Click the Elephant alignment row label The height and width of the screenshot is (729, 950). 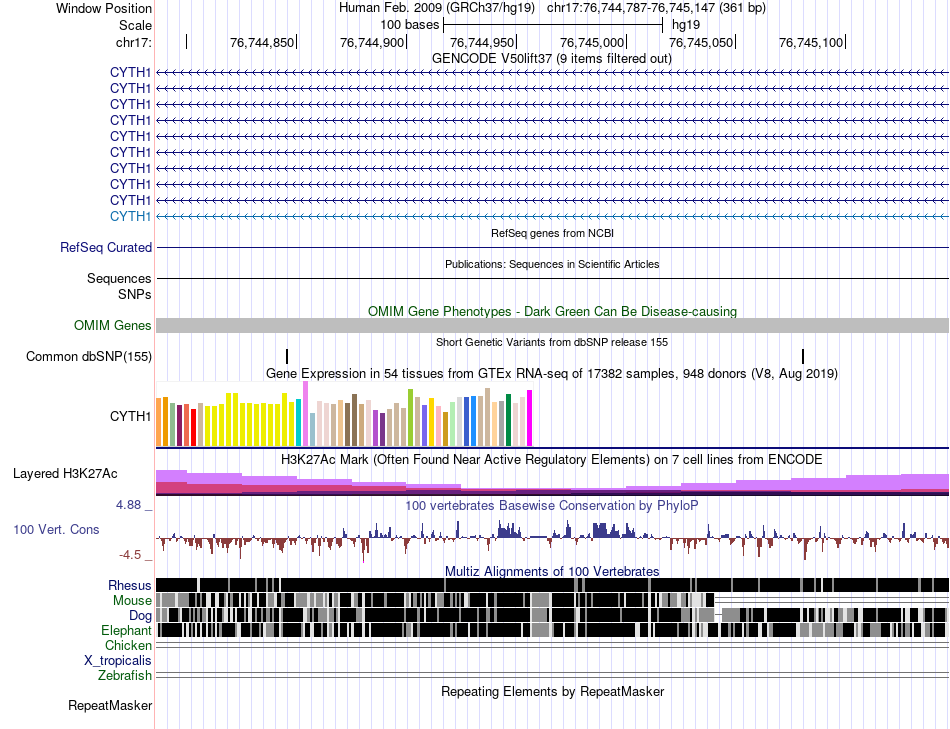click(x=126, y=630)
